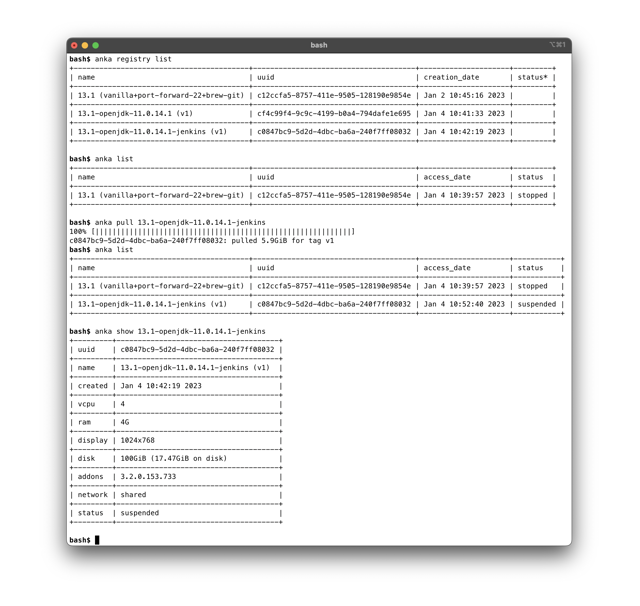The height and width of the screenshot is (606, 640).
Task: Click the 'pulled 5.9GiB for tag v1' line
Action: [202, 240]
